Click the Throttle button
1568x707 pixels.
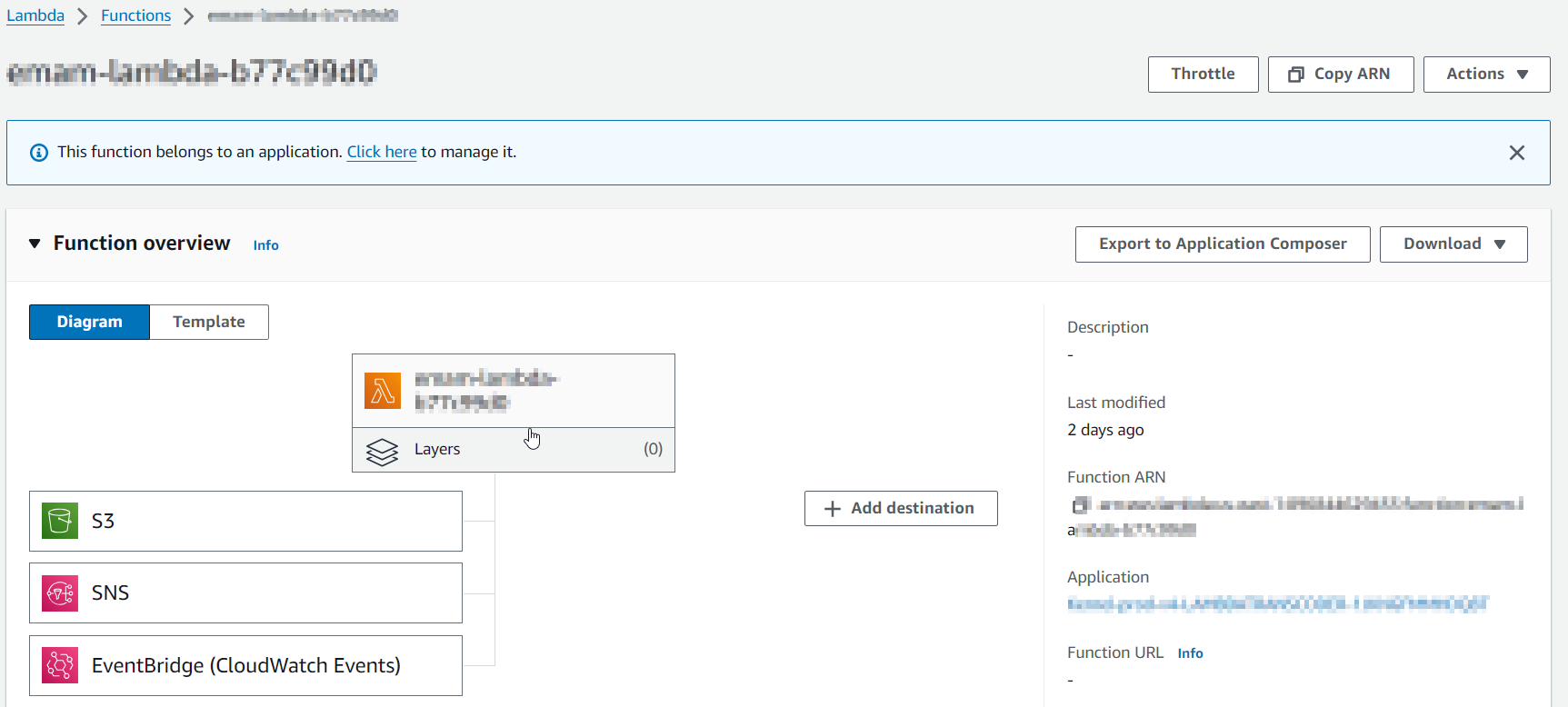pyautogui.click(x=1203, y=75)
